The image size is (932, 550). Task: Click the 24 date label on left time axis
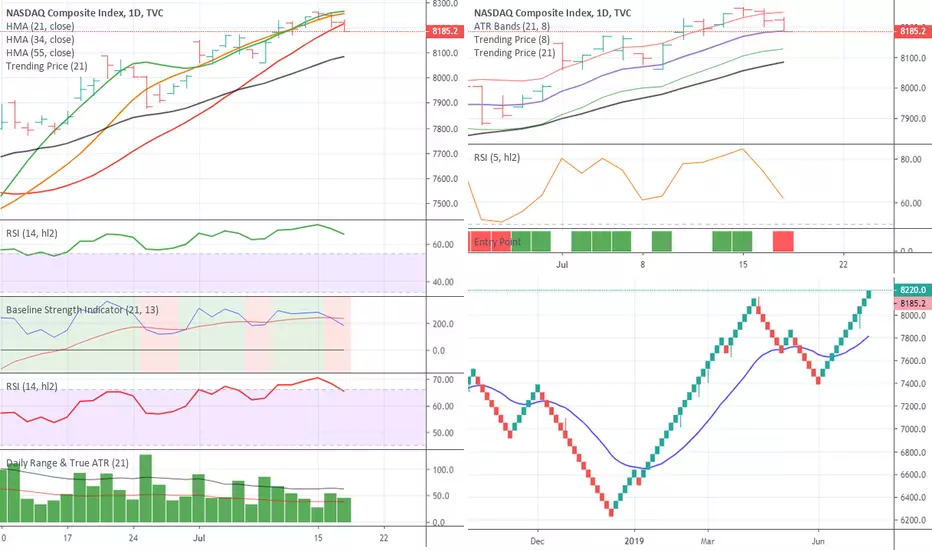tap(134, 538)
